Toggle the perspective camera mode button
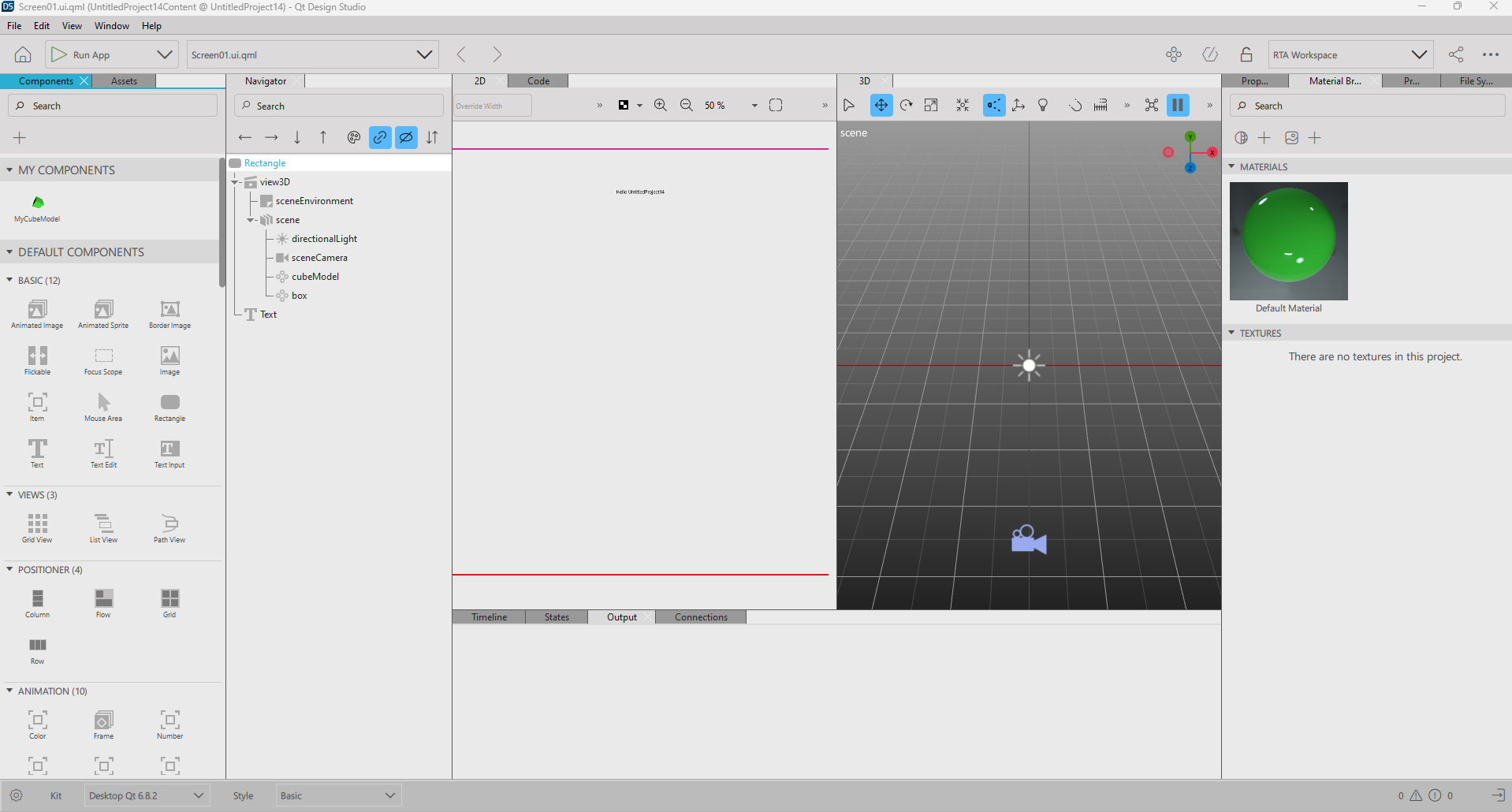 click(994, 106)
